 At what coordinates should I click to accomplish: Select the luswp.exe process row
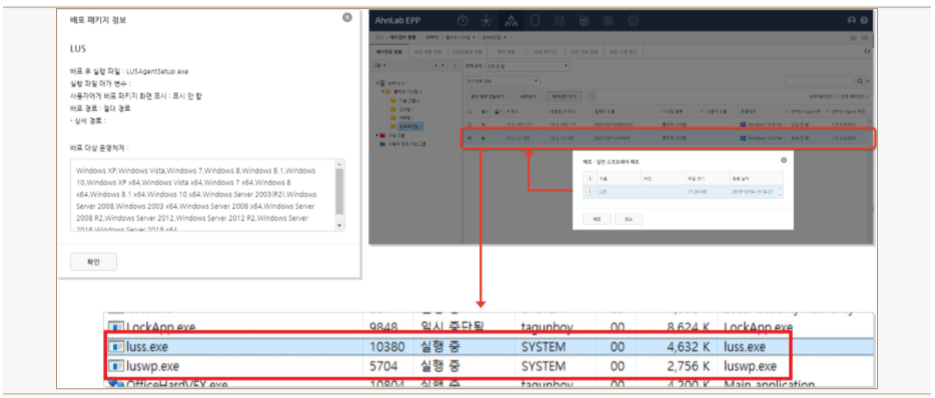click(x=489, y=366)
